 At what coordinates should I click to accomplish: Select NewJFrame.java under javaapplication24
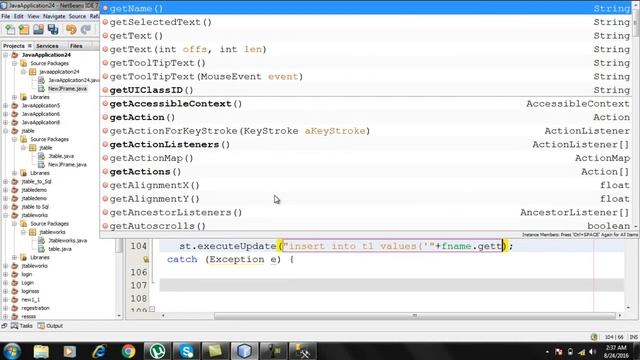(x=67, y=89)
